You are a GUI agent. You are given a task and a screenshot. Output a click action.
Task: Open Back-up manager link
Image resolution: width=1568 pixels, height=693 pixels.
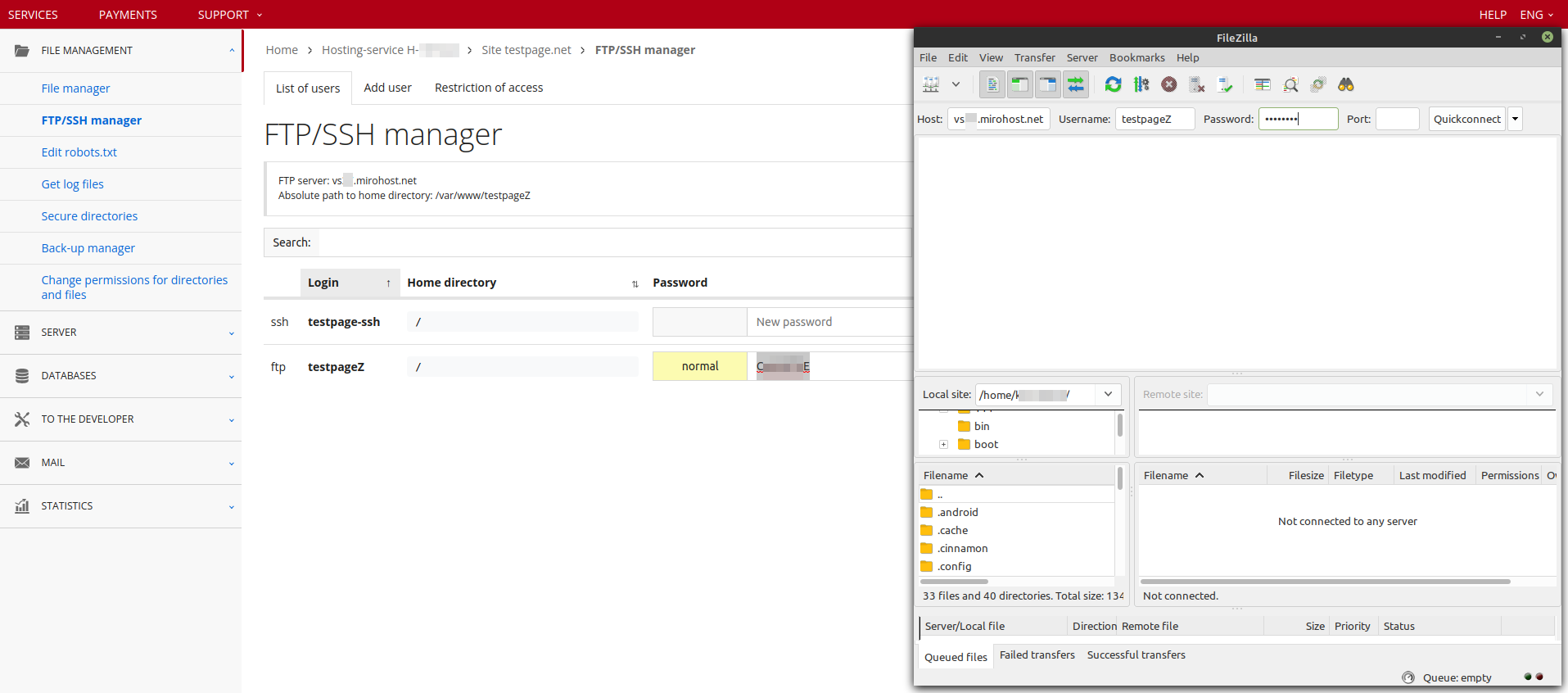point(88,248)
